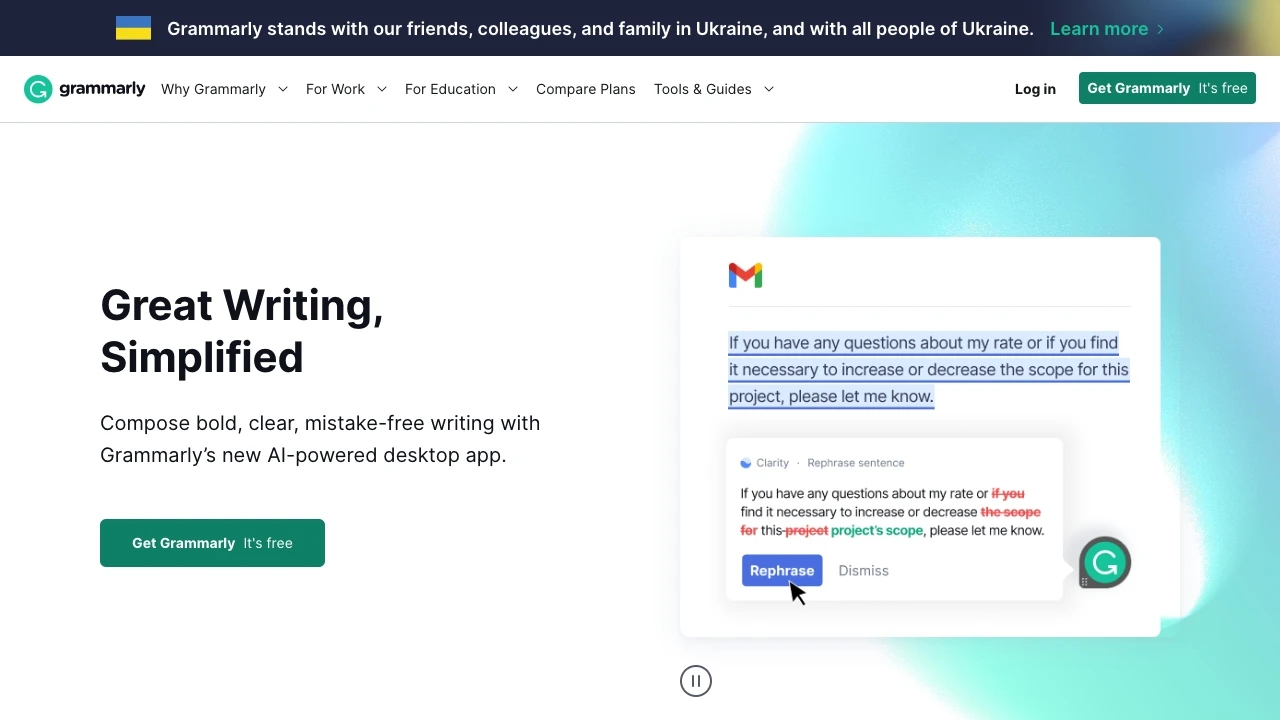Click the Ukraine flag in the top banner
This screenshot has width=1280, height=720.
point(133,28)
